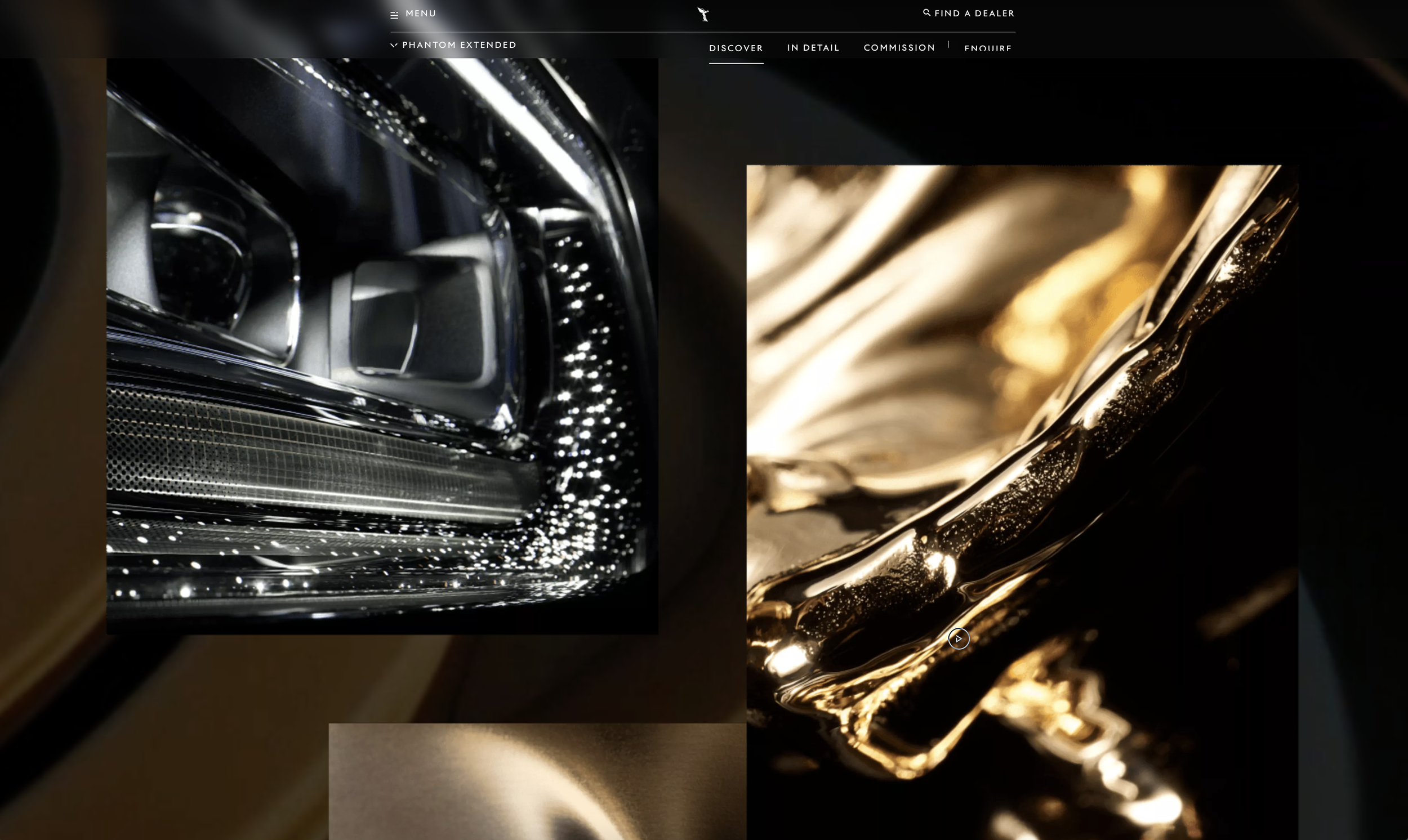Open the hamburger menu icon

coord(394,15)
